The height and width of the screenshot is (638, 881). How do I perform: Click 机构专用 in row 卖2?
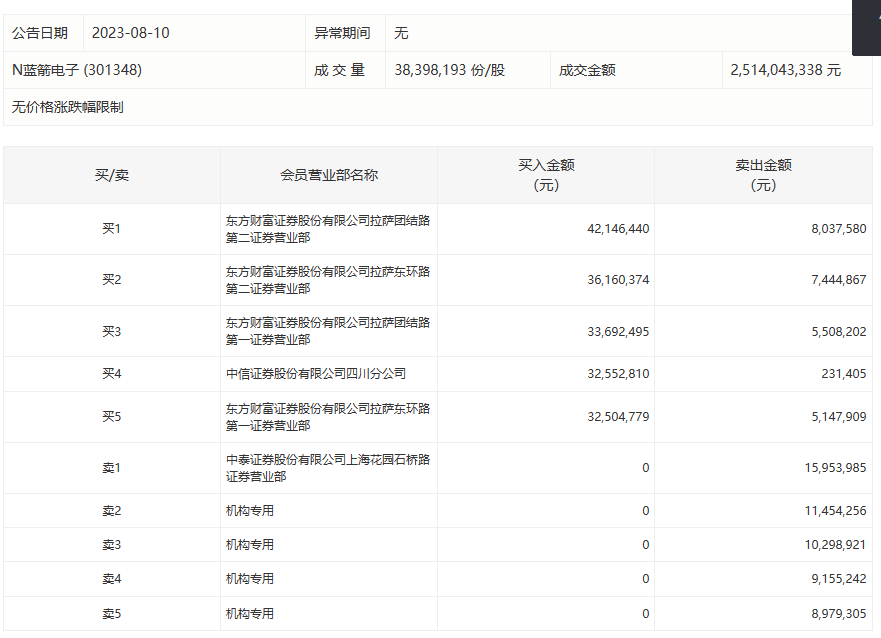coord(250,511)
